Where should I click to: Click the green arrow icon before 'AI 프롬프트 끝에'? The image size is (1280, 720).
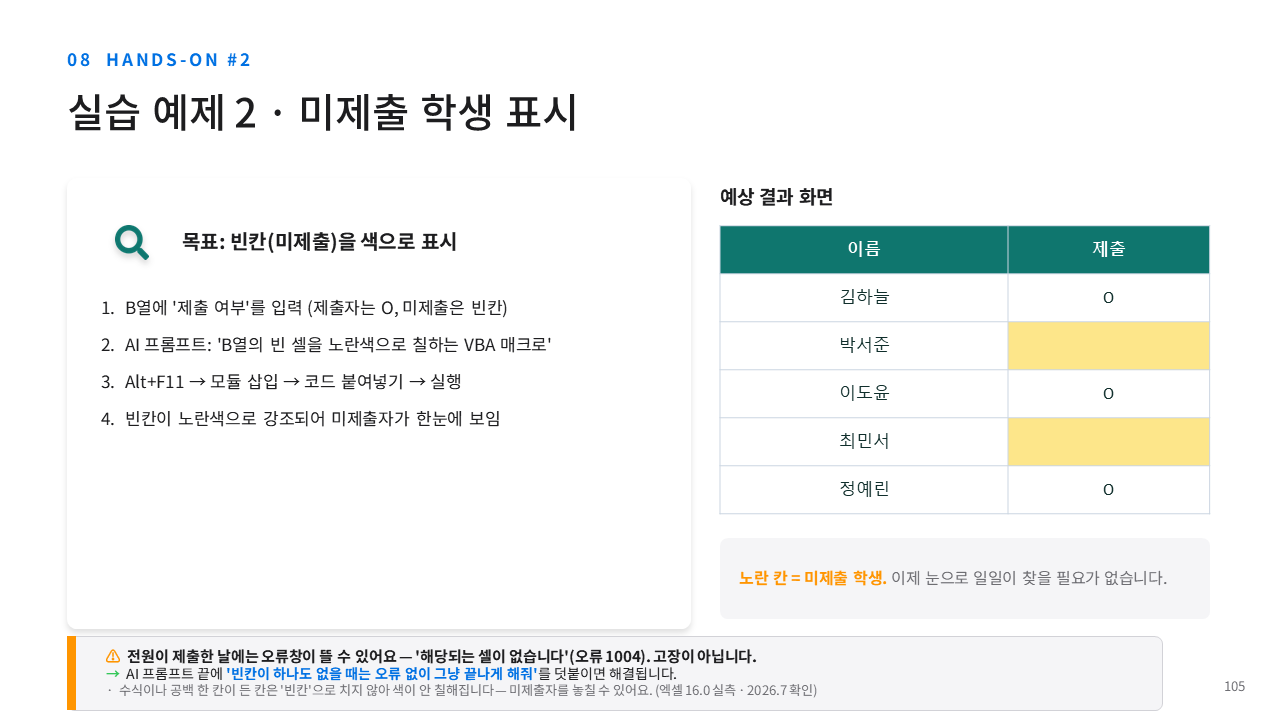click(112, 673)
